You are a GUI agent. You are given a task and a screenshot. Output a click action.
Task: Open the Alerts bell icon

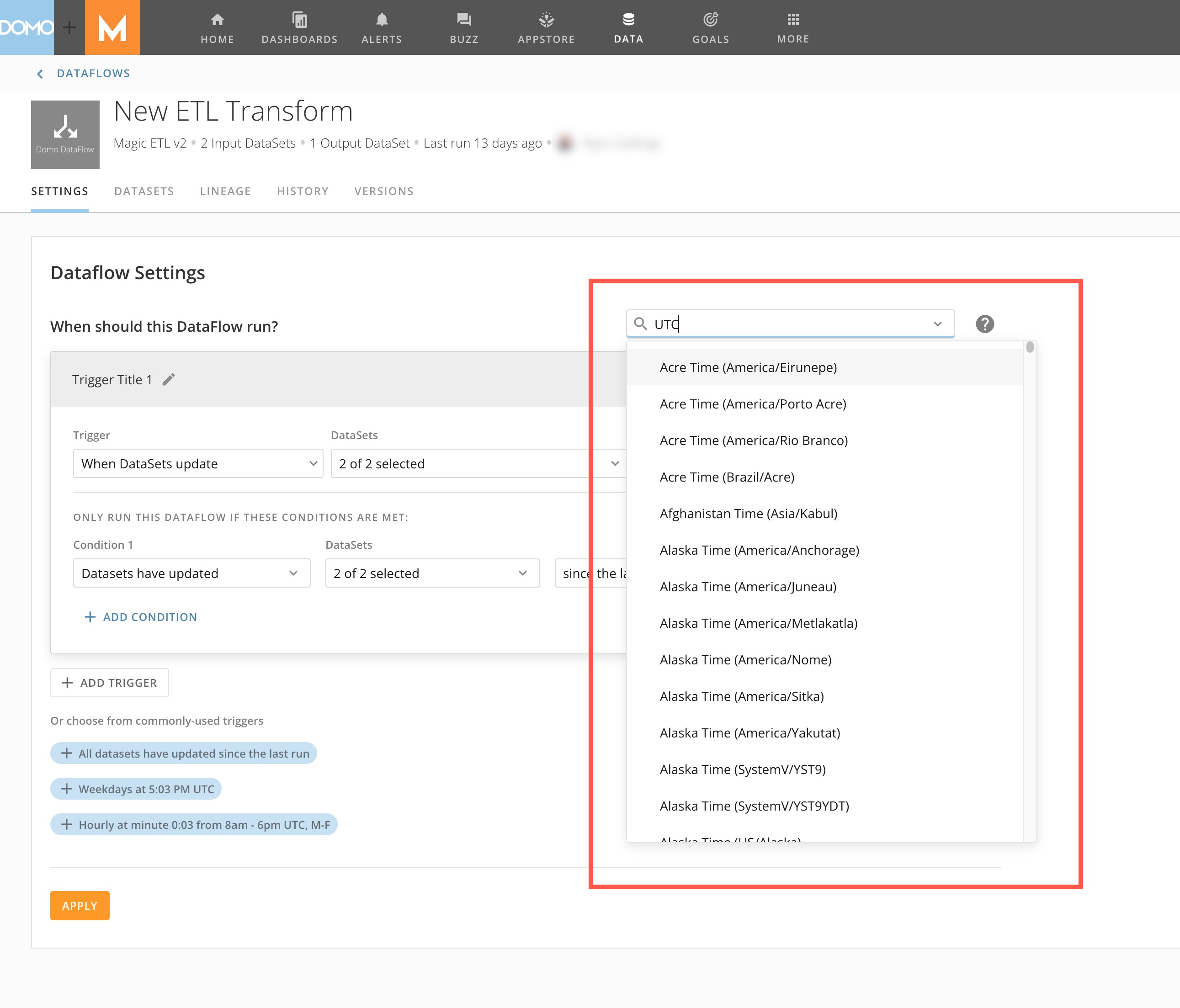point(382,21)
